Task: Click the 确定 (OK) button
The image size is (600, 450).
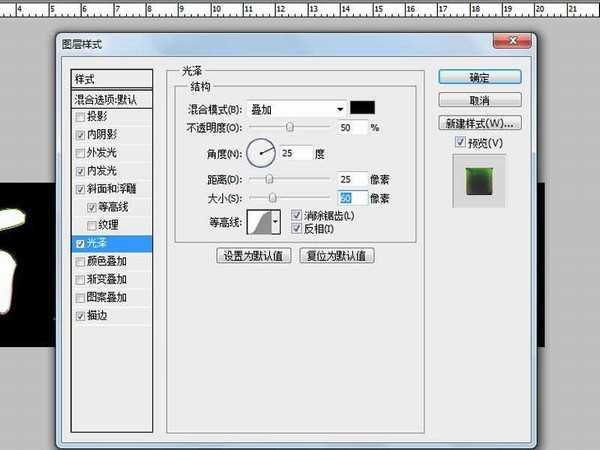Action: tap(479, 77)
